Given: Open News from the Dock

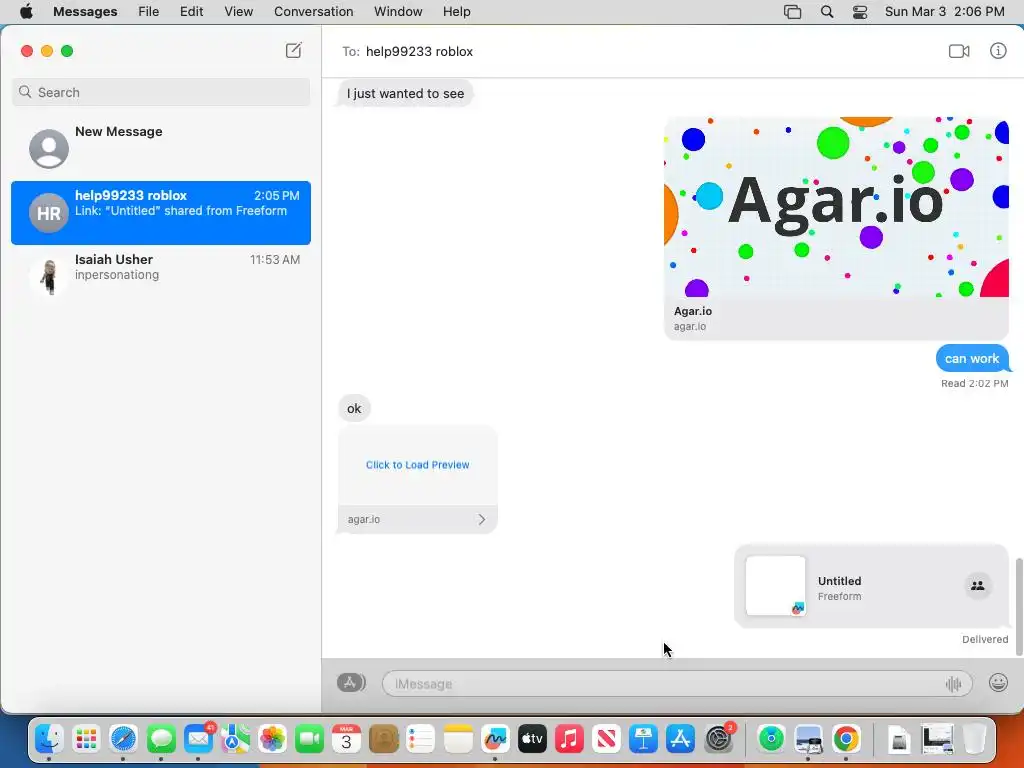Looking at the screenshot, I should click(606, 739).
